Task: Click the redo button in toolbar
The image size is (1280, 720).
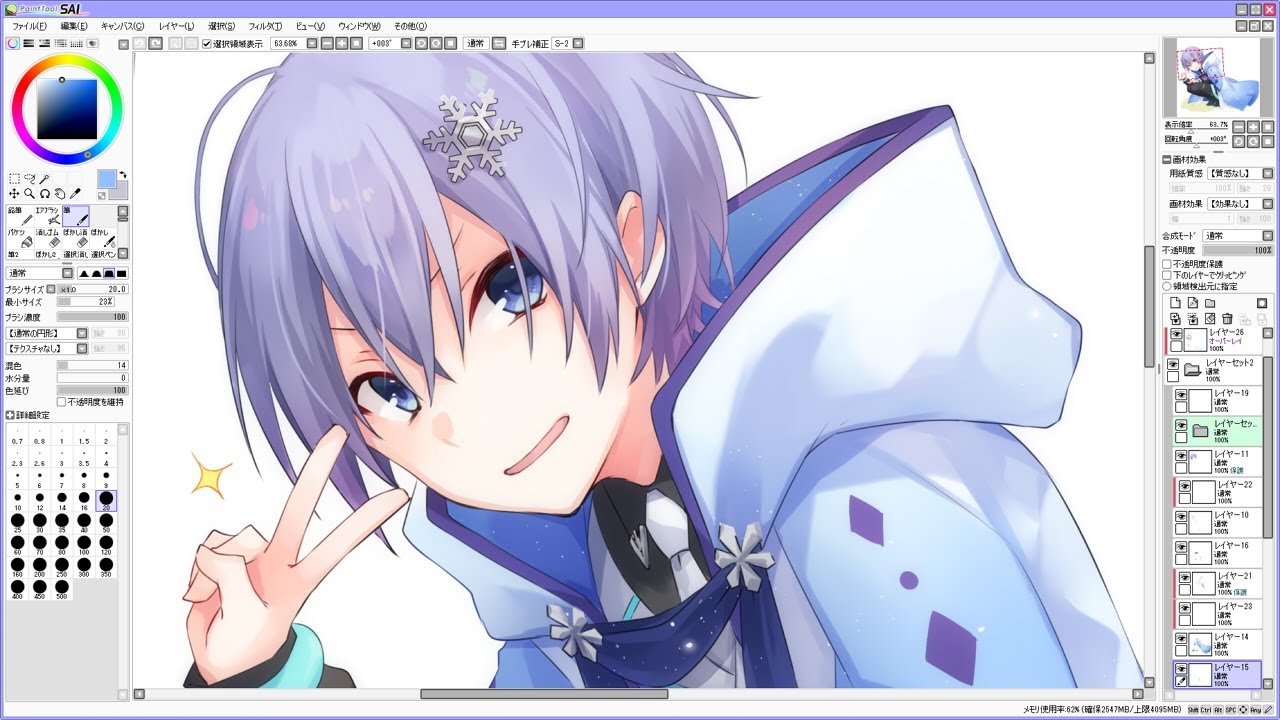Action: tap(155, 43)
